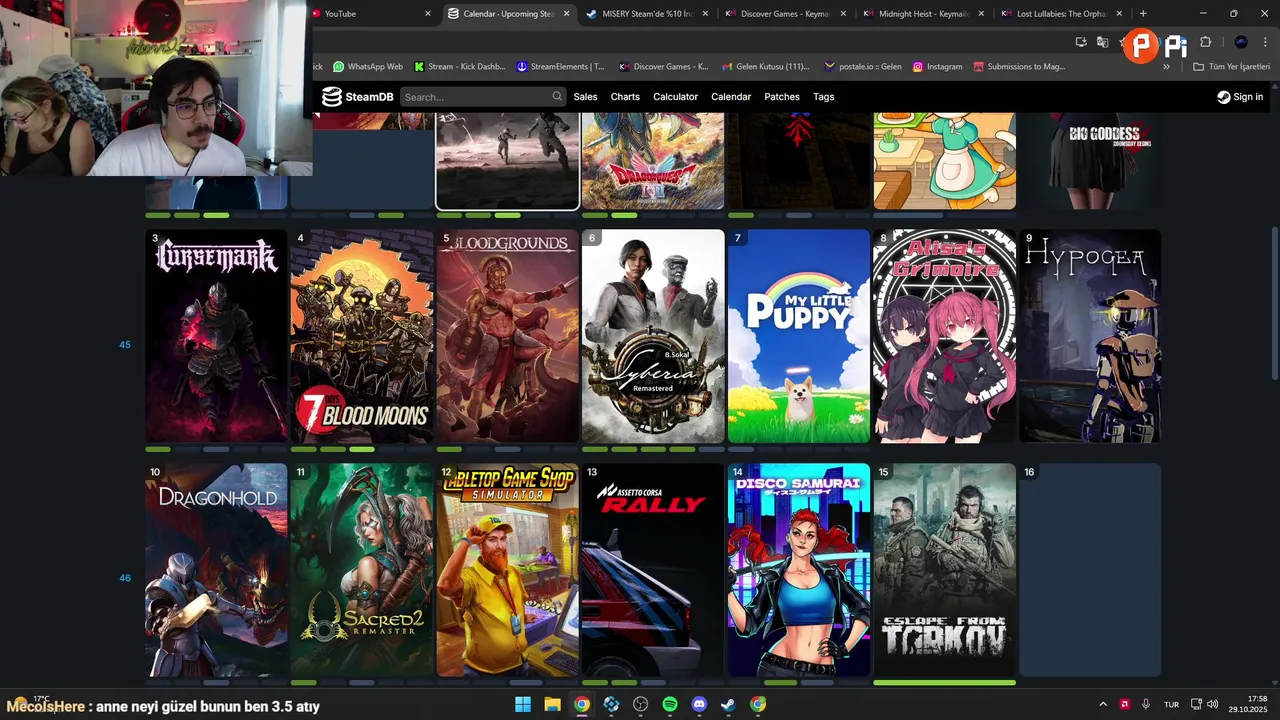Click the red AMD tray icon
Screen dimensions: 1280x720
pos(1125,704)
